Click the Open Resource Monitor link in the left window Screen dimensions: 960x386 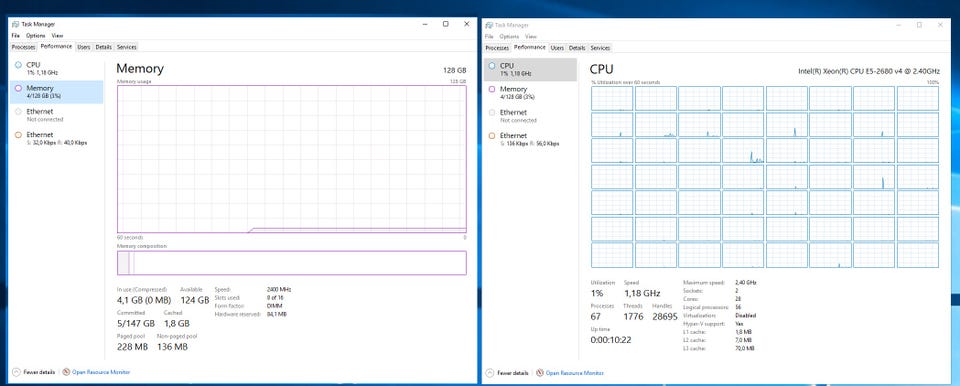tap(101, 372)
